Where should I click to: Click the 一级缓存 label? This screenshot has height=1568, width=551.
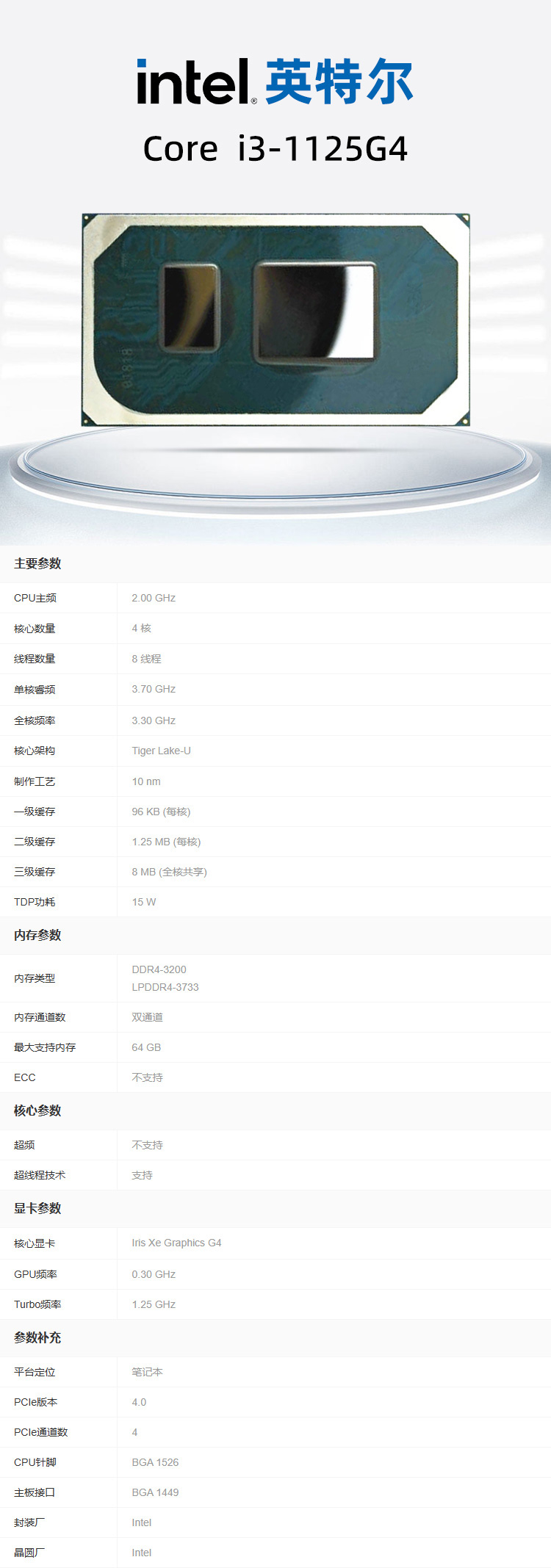(x=35, y=812)
